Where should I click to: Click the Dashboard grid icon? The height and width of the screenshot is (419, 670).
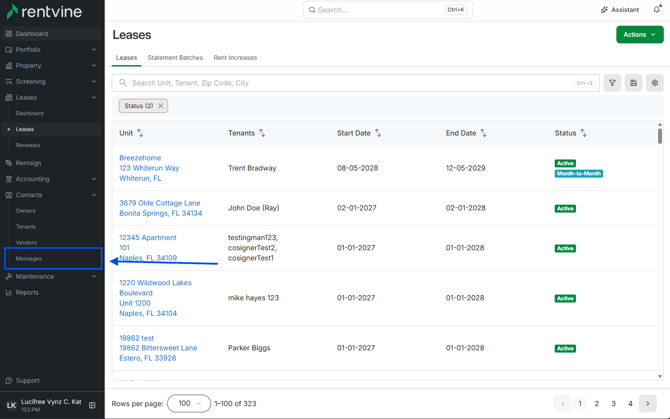coord(9,34)
